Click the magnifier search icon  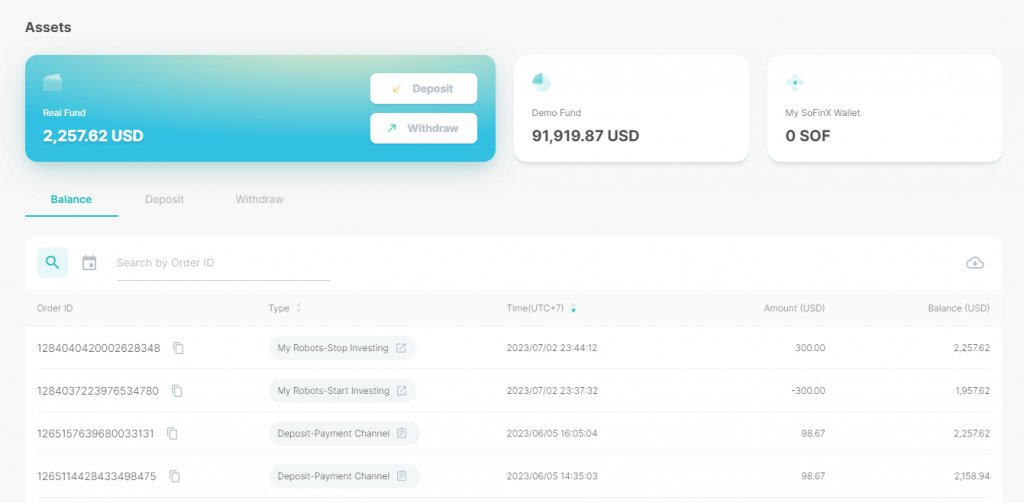point(52,263)
